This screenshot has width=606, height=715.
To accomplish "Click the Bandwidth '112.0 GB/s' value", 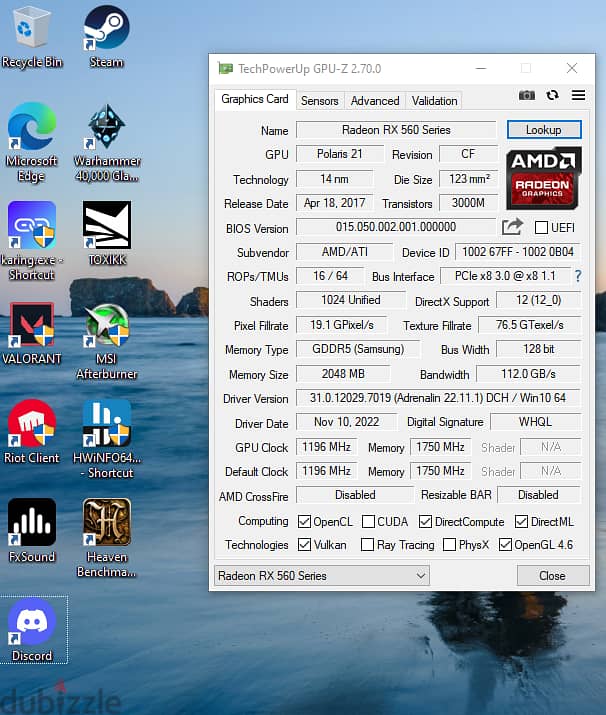I will pos(528,373).
